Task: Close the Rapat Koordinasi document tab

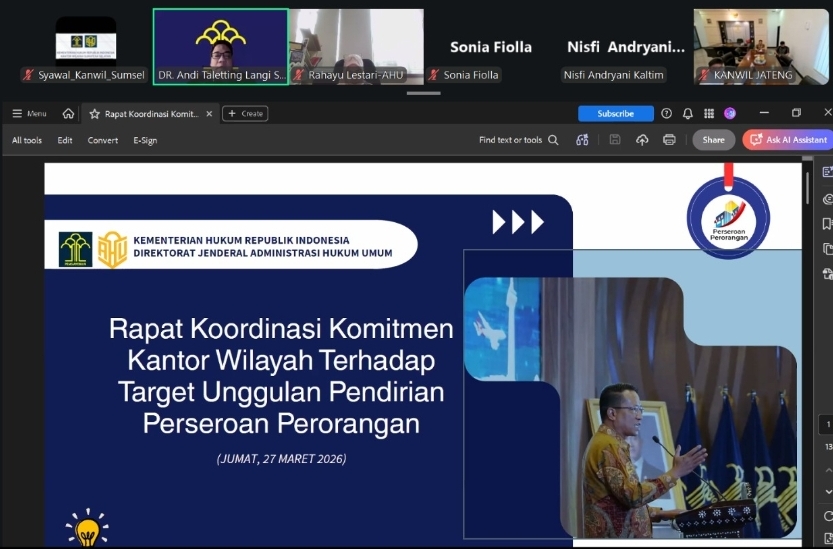Action: (x=209, y=114)
